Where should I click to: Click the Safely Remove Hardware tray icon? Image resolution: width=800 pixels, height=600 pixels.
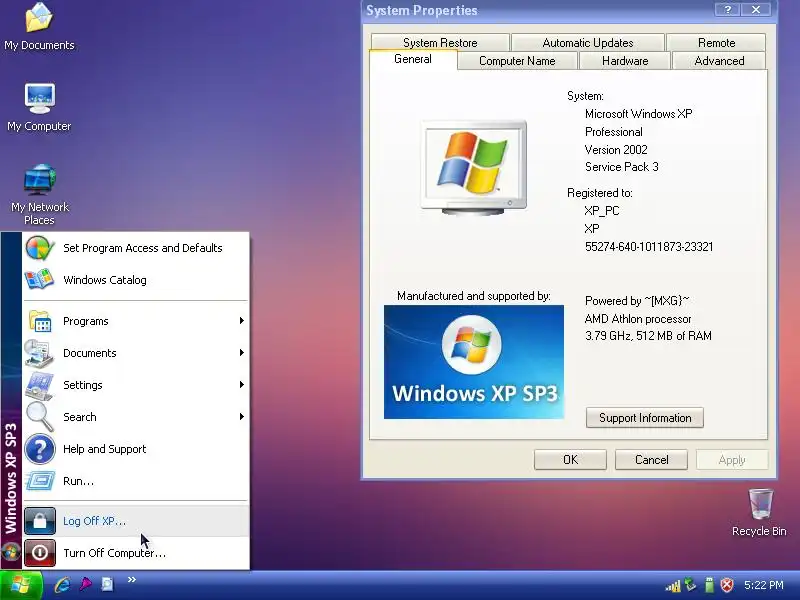click(x=690, y=584)
